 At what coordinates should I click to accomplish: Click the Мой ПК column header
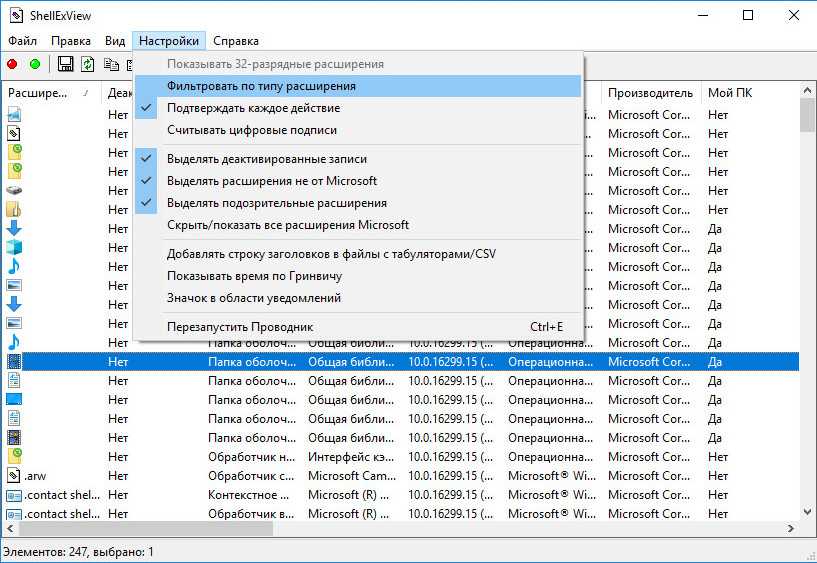pos(730,93)
